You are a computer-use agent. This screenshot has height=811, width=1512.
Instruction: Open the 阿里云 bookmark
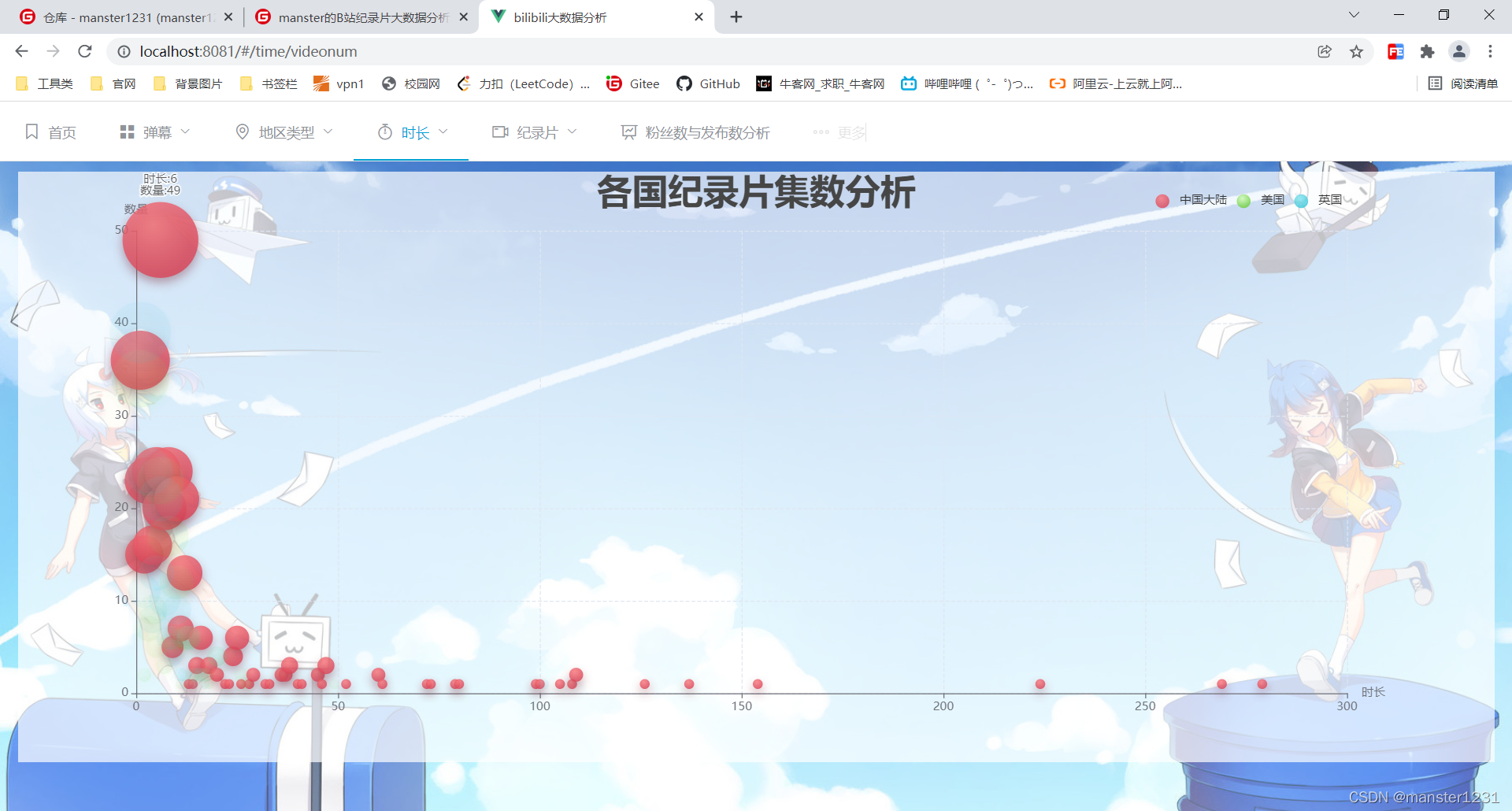[1116, 83]
